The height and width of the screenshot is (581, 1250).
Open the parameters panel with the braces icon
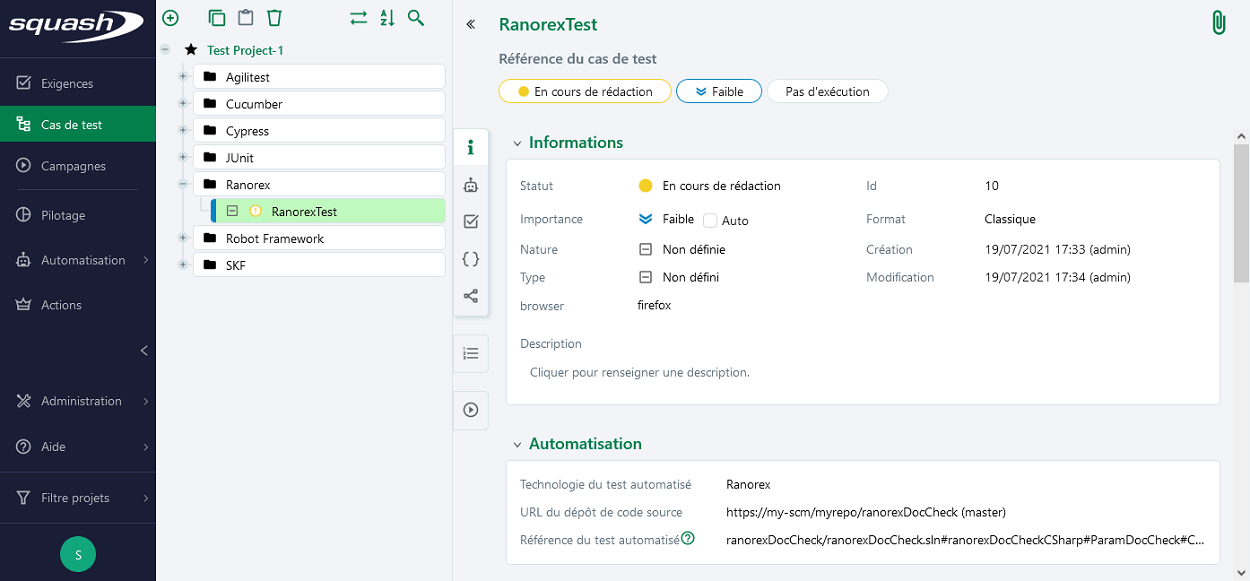[x=470, y=258]
